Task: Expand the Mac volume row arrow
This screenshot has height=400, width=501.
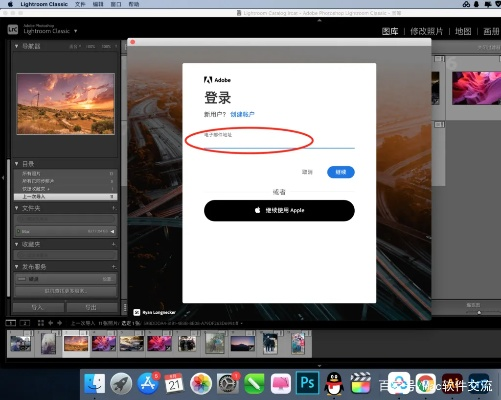Action: pos(112,231)
